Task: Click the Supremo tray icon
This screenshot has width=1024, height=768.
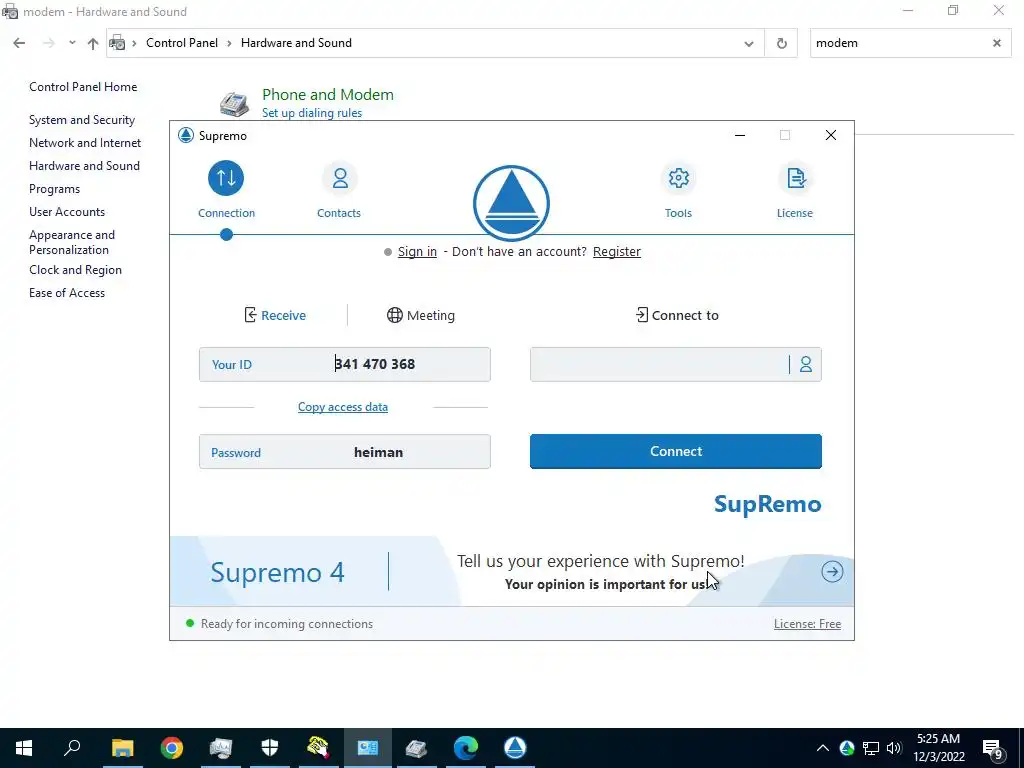Action: tap(847, 748)
